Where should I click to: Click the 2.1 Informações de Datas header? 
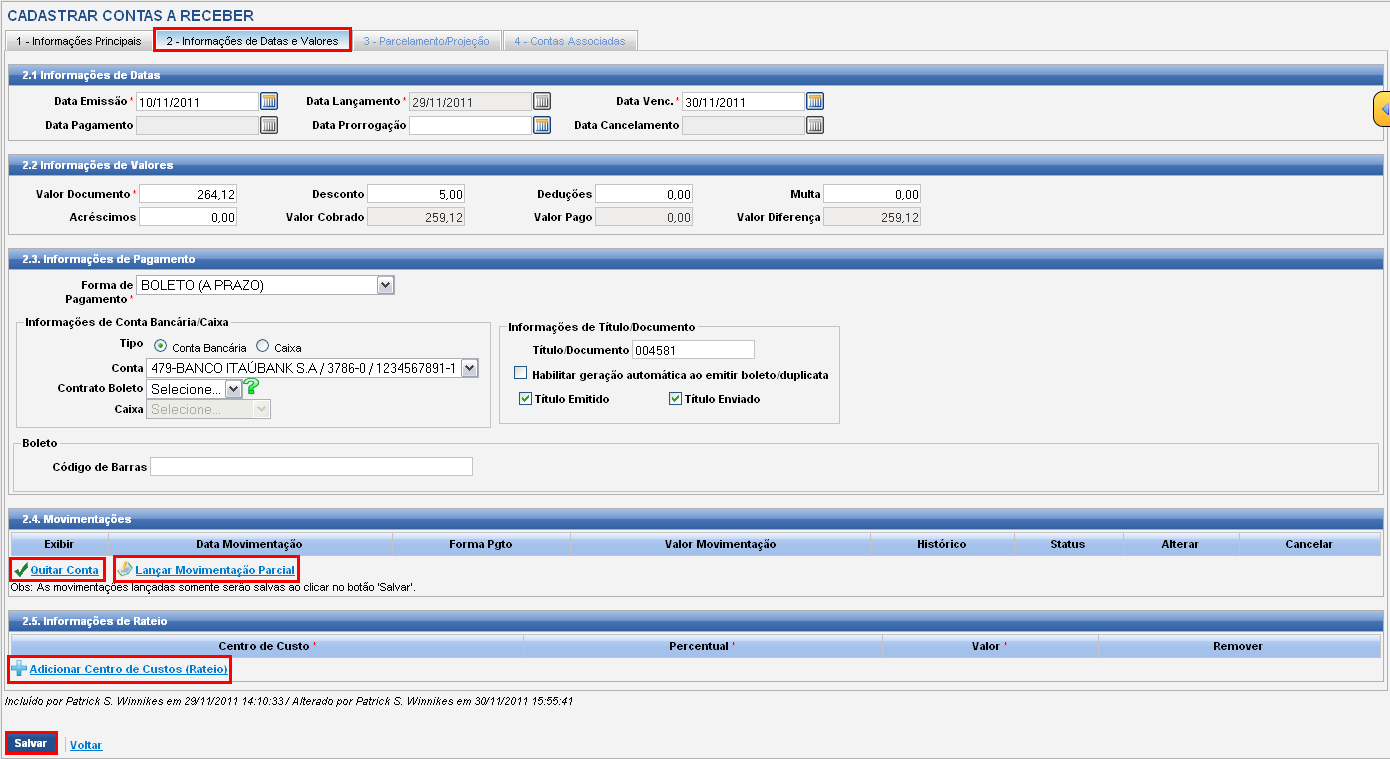click(x=695, y=75)
